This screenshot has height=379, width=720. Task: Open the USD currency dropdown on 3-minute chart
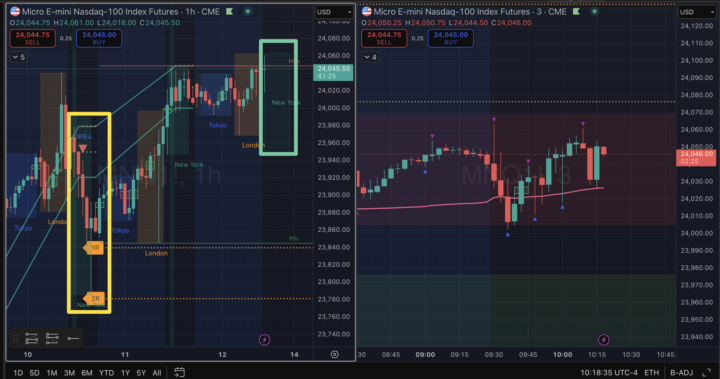coord(697,12)
